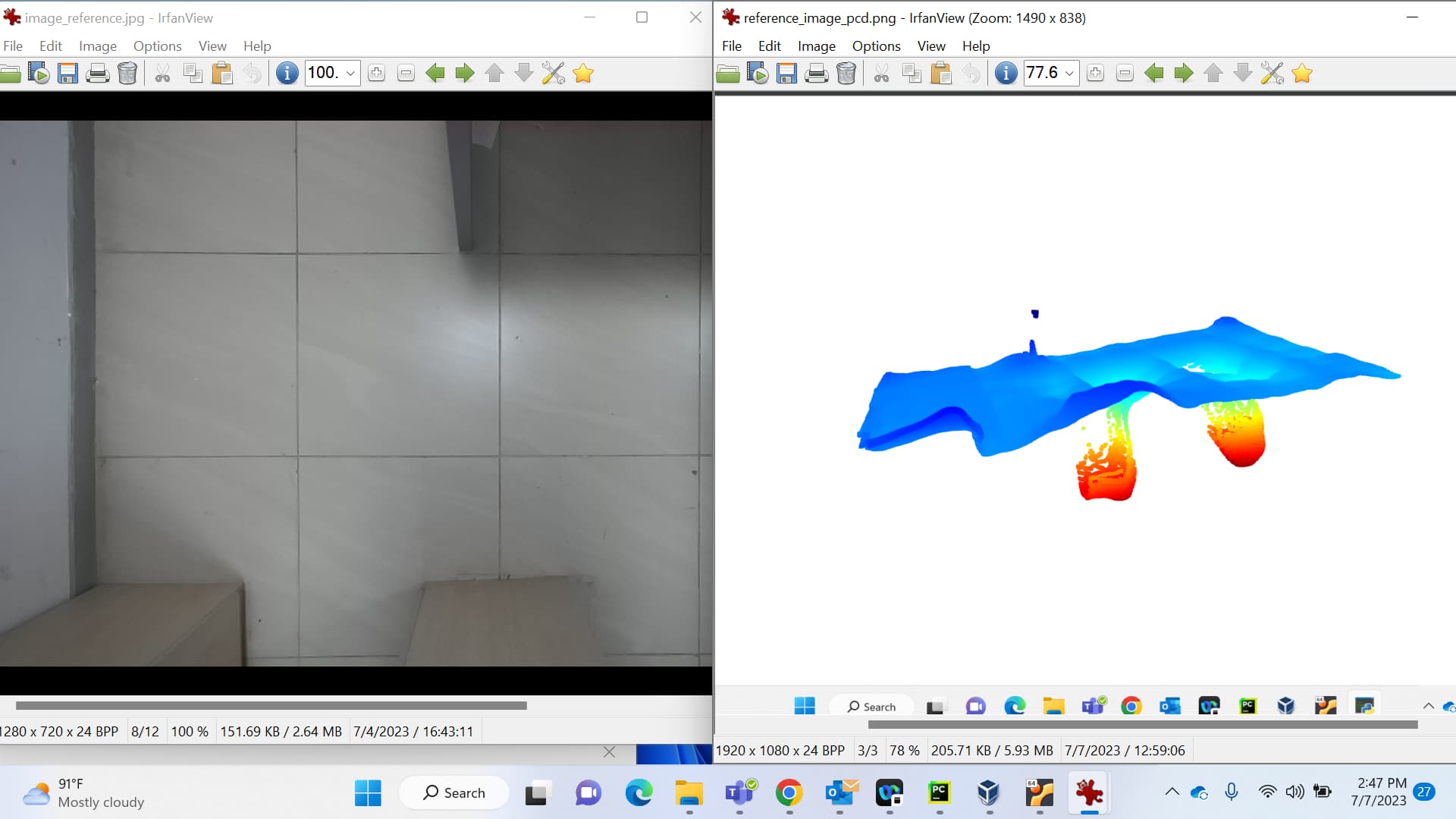Go to the next image with green arrow

coord(463,73)
